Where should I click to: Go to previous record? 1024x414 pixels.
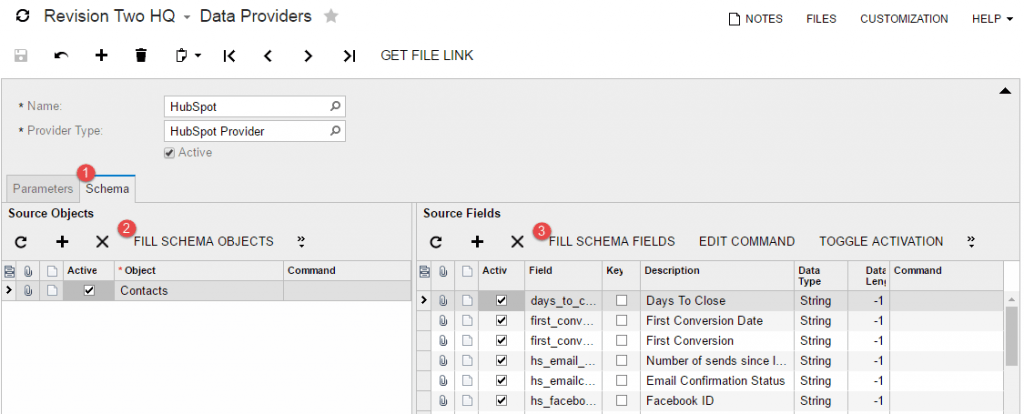point(268,56)
